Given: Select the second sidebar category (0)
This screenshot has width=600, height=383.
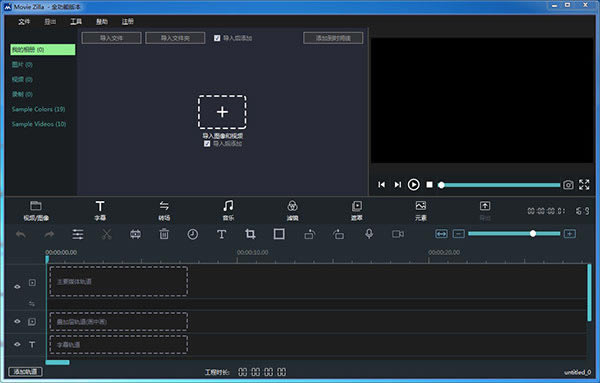Looking at the screenshot, I should [22, 64].
